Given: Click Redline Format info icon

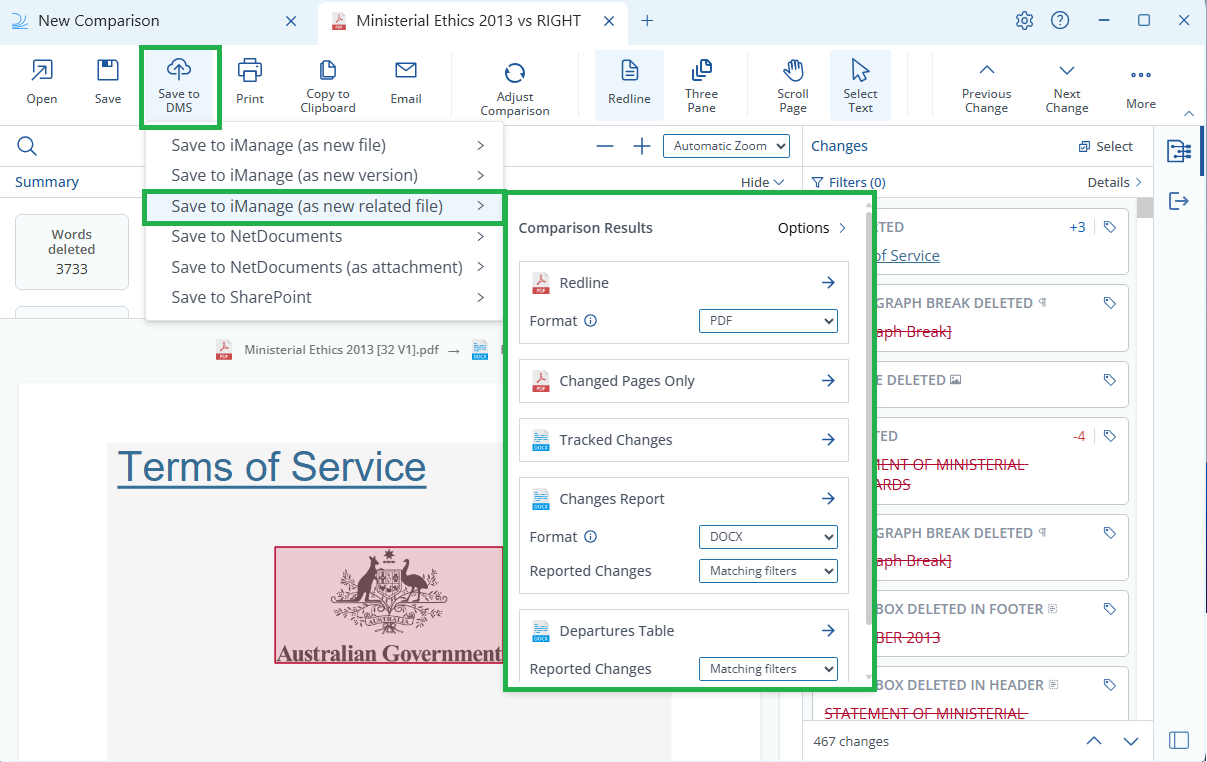Looking at the screenshot, I should click(x=590, y=321).
